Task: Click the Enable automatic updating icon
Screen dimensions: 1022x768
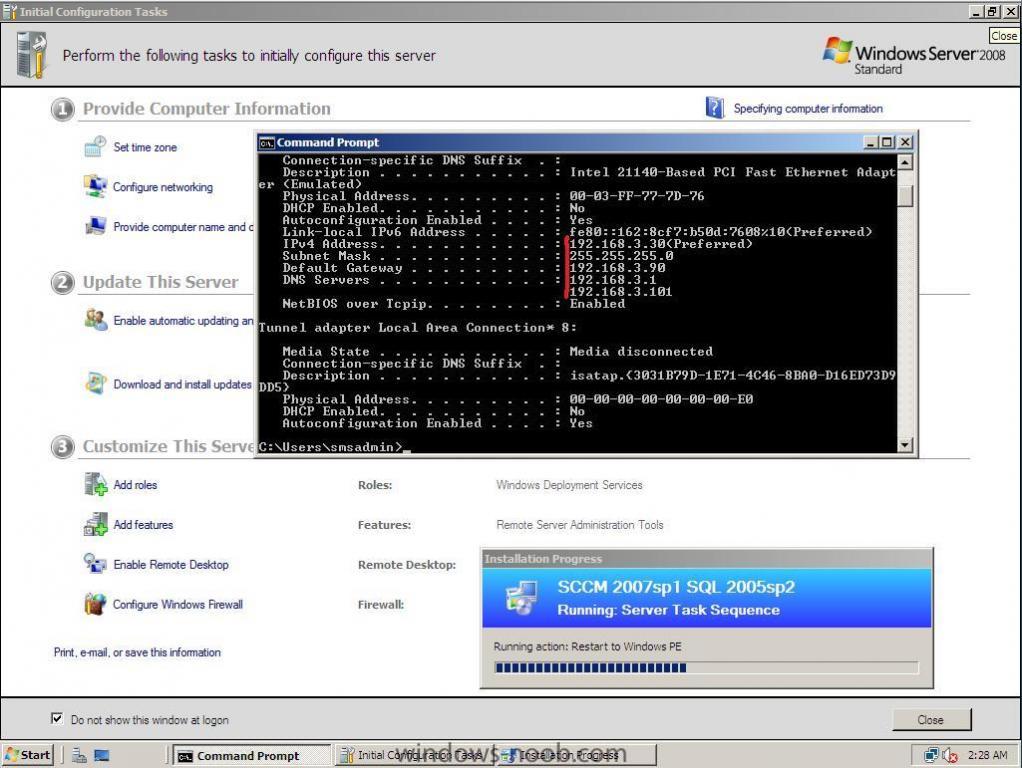Action: pos(96,319)
